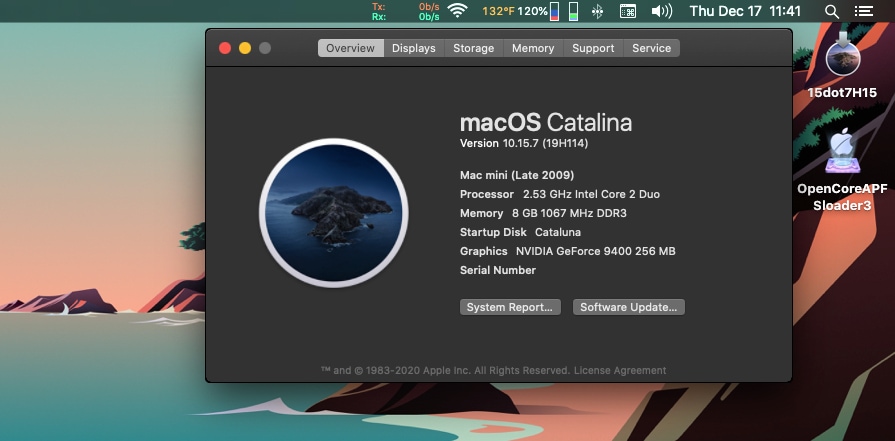This screenshot has width=895, height=441.
Task: Click the 8 GB 1067 MHz DDR3 text
Action: 570,213
